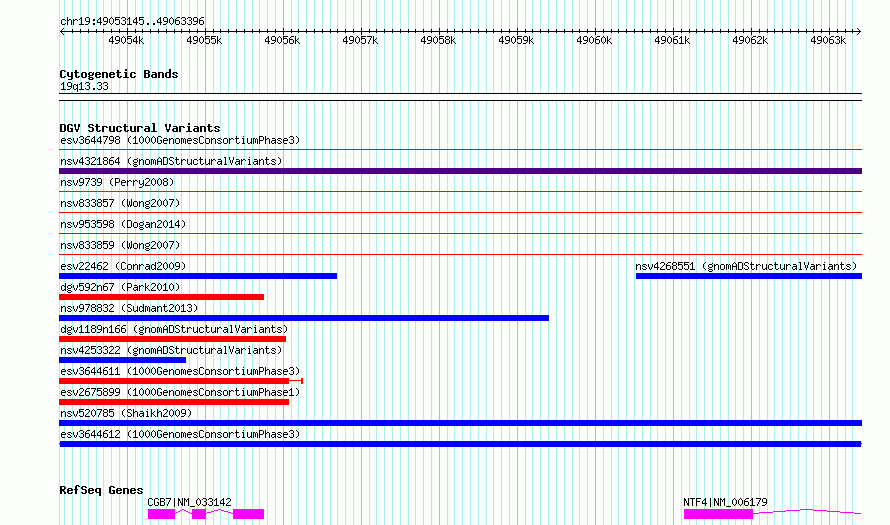Select the nsv4268551 blue variant bar
The image size is (890, 525).
click(x=749, y=276)
